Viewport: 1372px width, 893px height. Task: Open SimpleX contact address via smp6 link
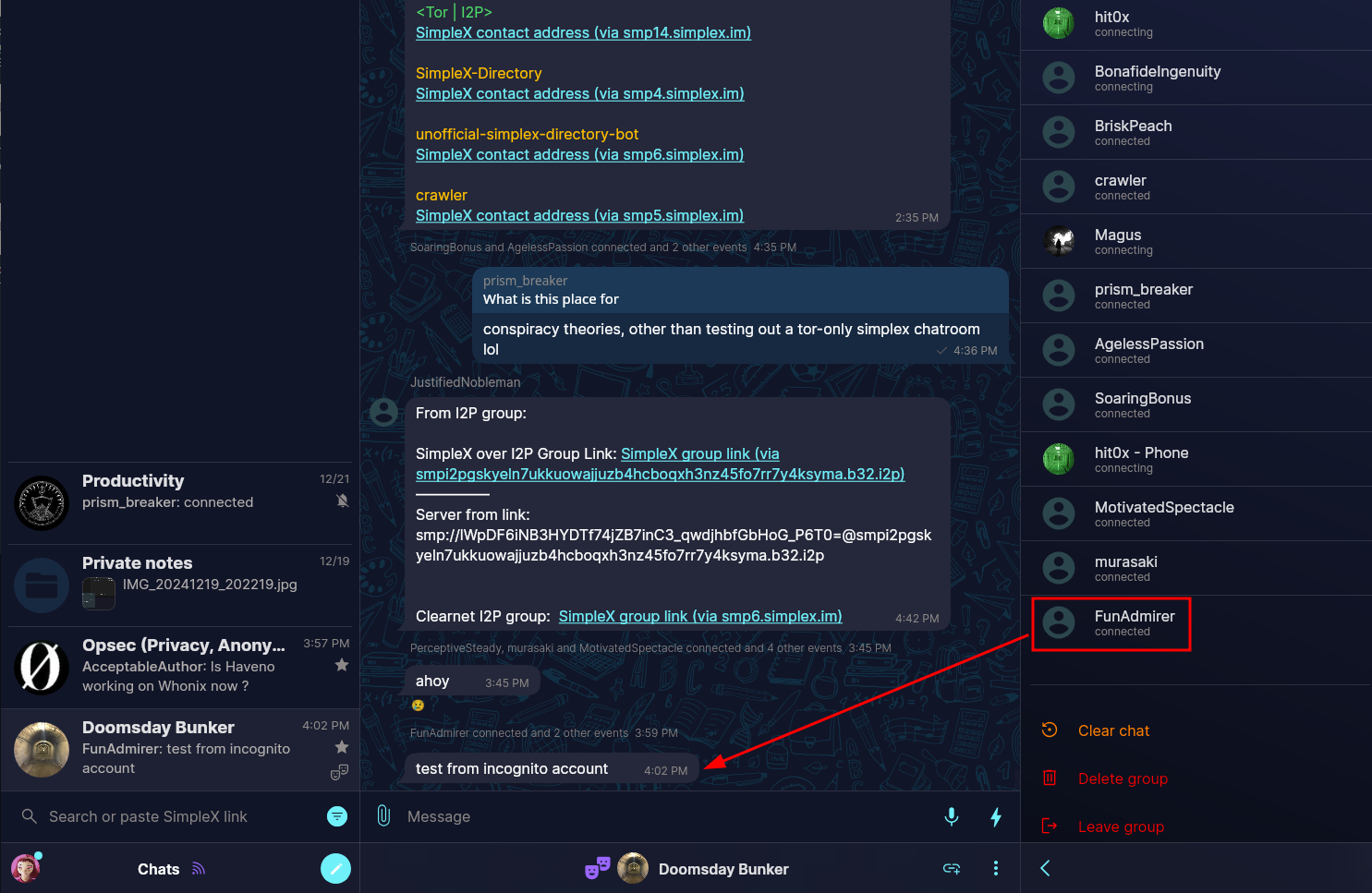(x=579, y=154)
